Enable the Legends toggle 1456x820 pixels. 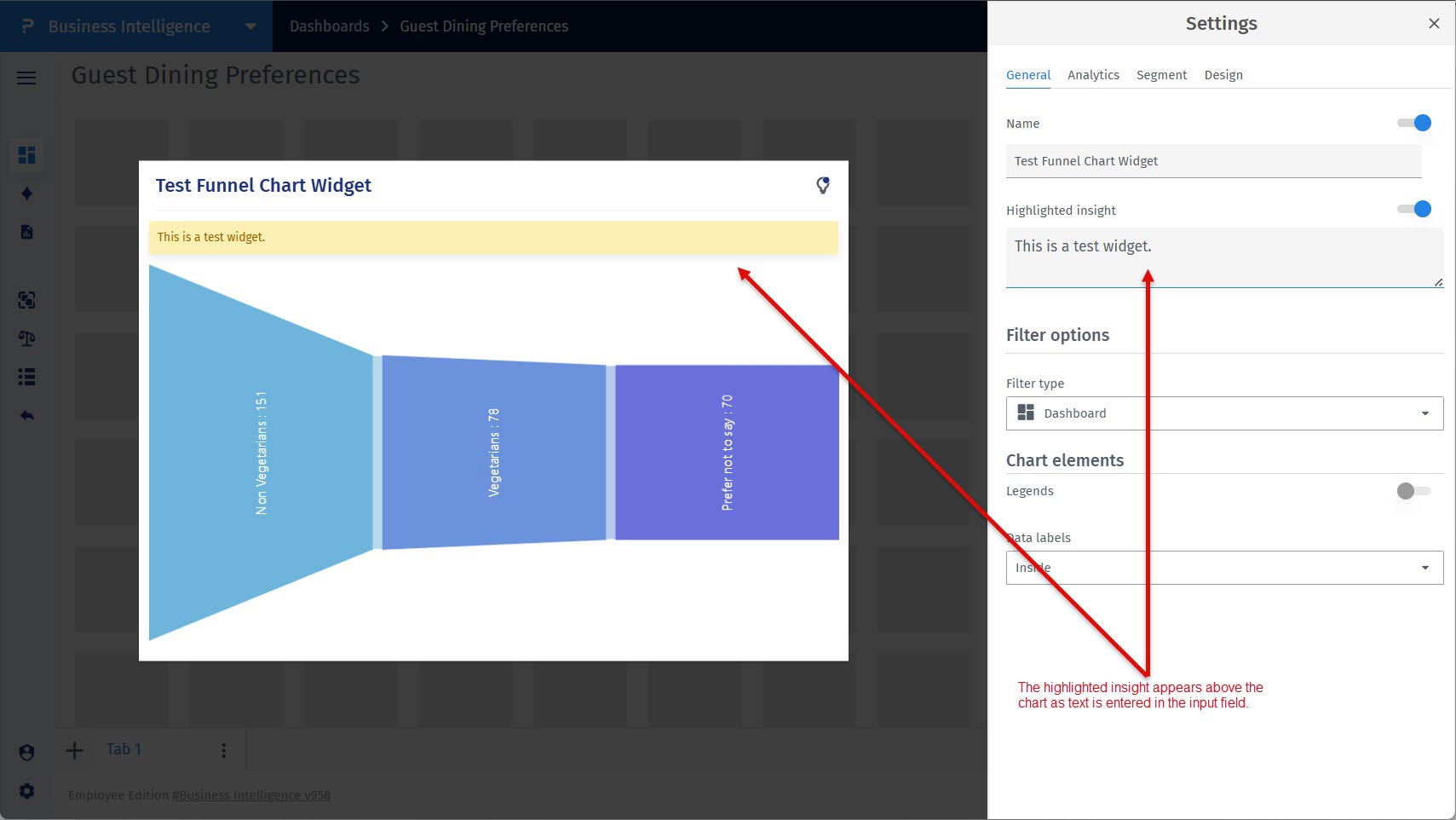tap(1414, 491)
